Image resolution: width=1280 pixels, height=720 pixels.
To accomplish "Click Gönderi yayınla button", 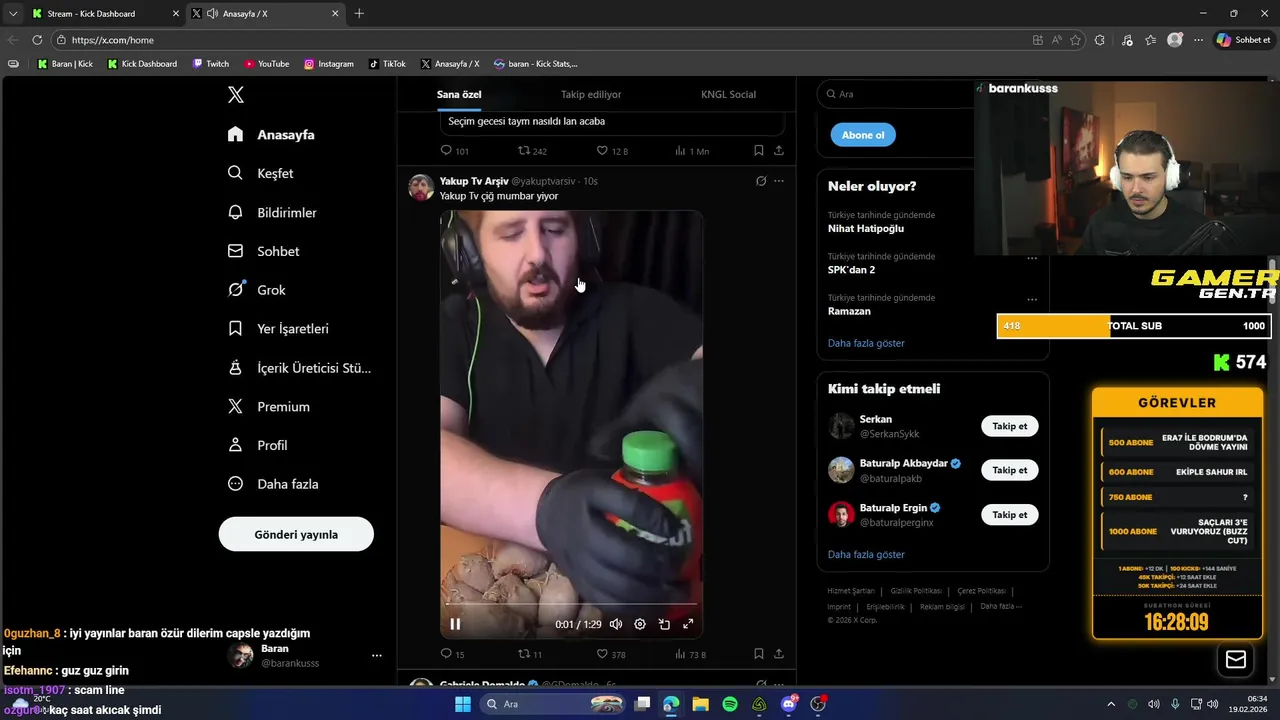I will [x=296, y=534].
